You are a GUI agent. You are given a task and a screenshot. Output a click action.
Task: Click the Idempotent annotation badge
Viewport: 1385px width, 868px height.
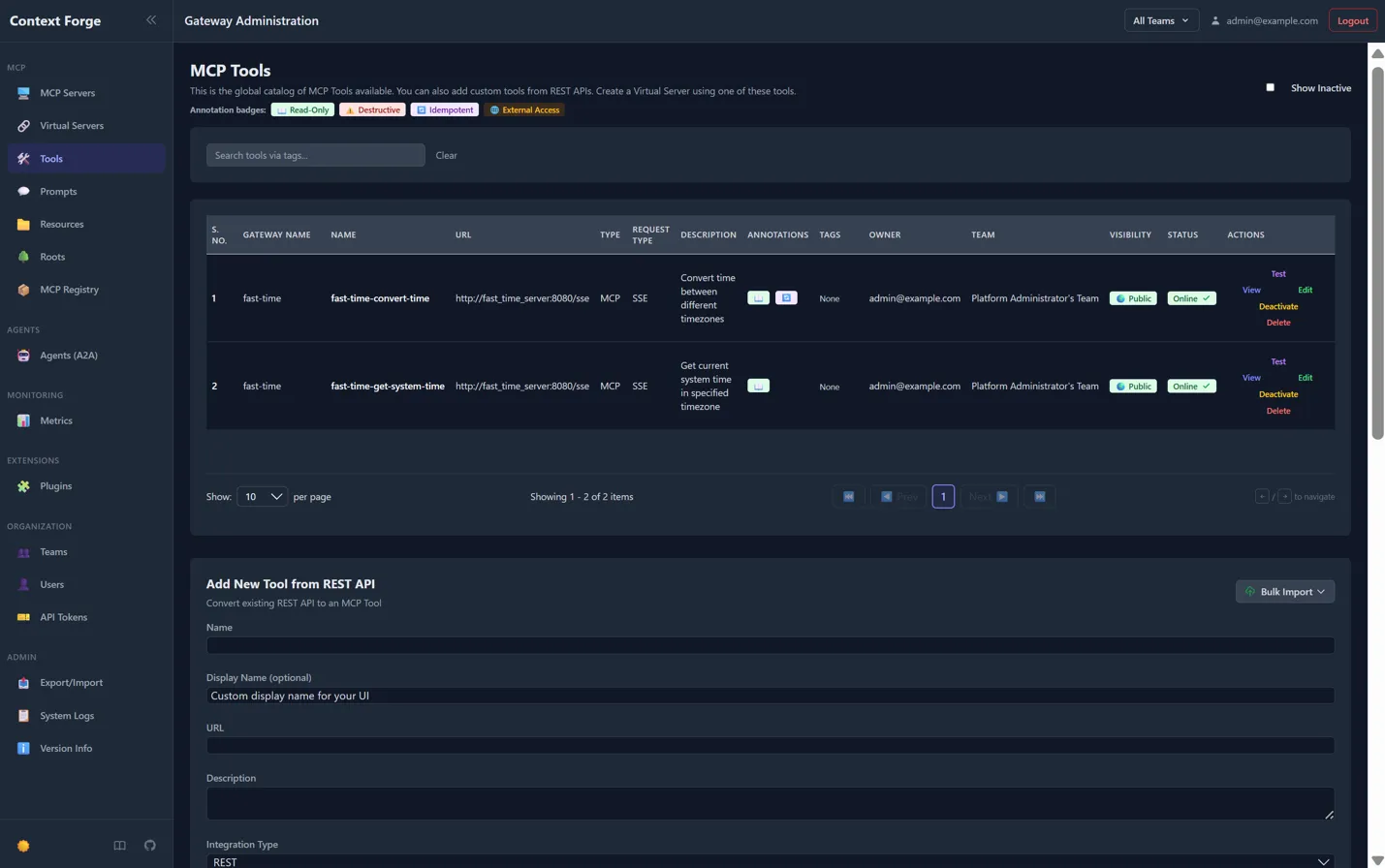(444, 109)
